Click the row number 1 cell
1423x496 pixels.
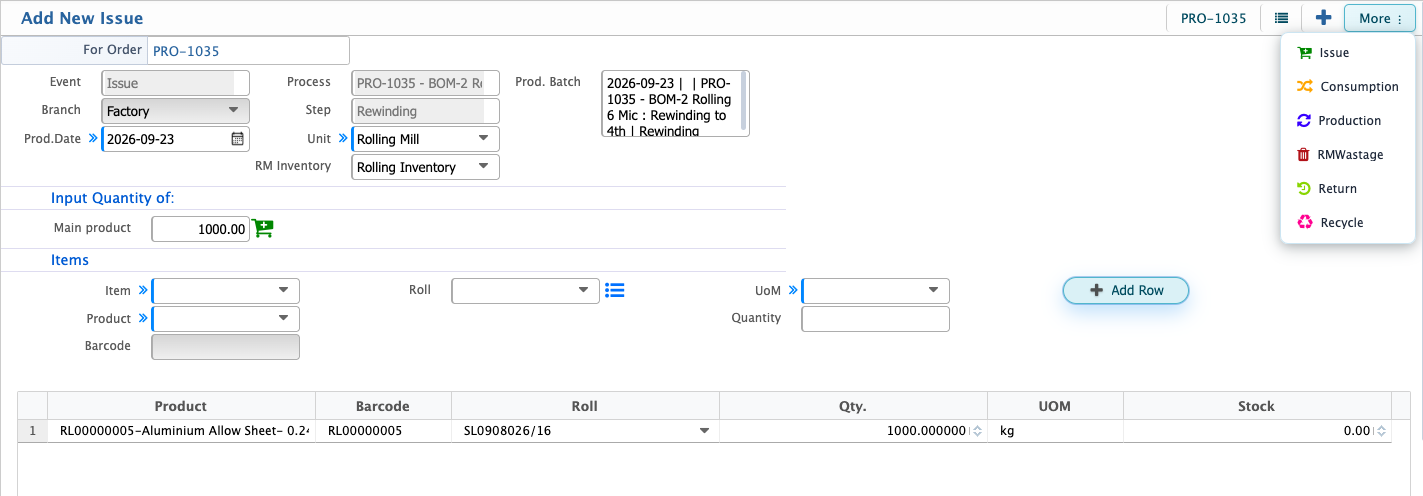click(33, 431)
